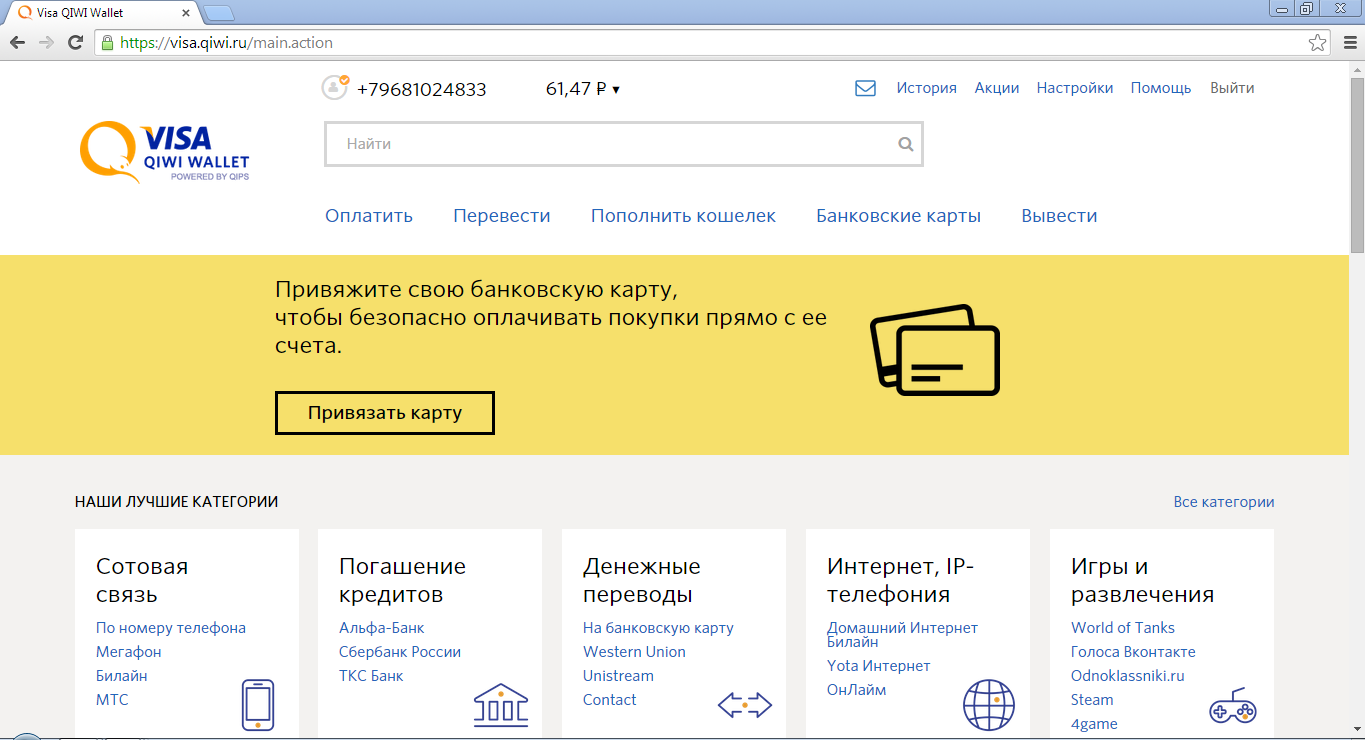Screen dimensions: 1365x740
Task: Open messages via envelope icon
Action: [x=865, y=88]
